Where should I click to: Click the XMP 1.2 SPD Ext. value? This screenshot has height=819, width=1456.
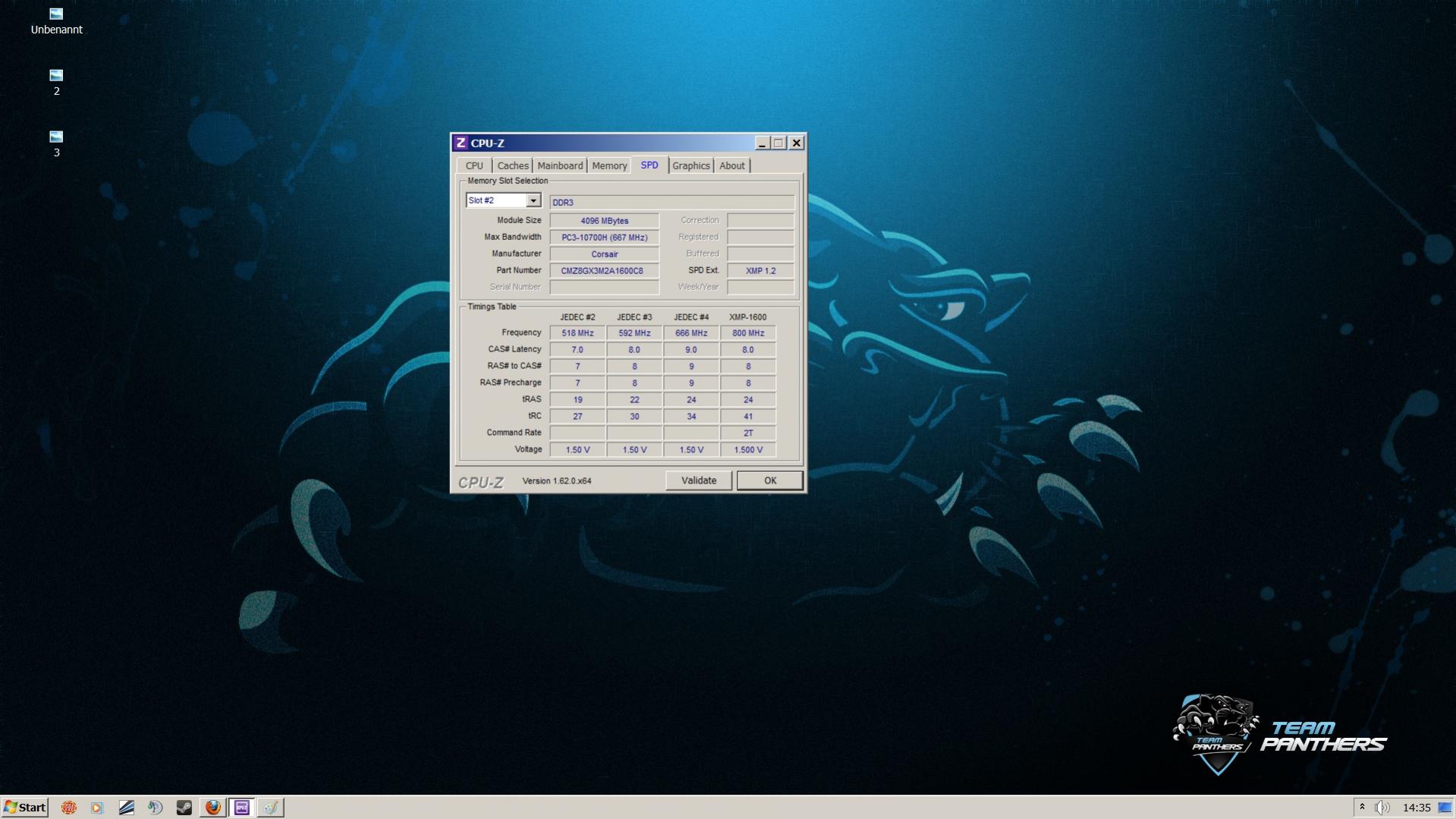point(760,271)
